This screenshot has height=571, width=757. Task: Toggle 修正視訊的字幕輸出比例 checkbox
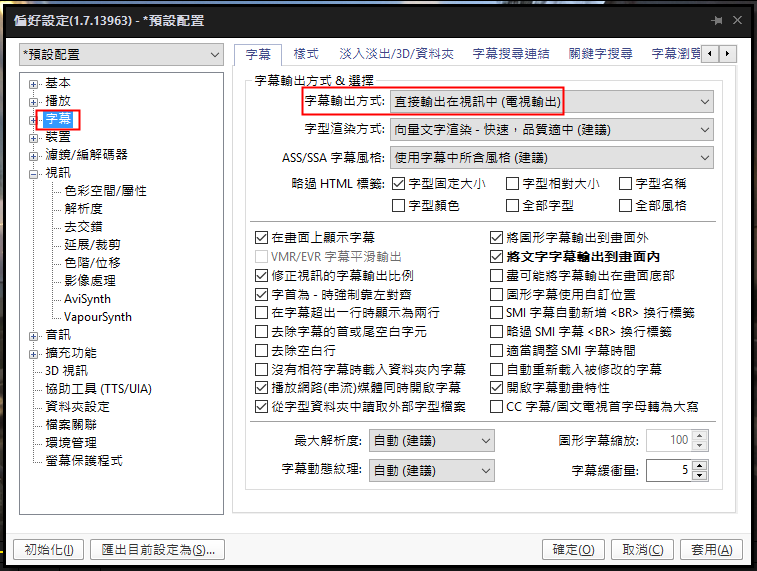tap(261, 276)
